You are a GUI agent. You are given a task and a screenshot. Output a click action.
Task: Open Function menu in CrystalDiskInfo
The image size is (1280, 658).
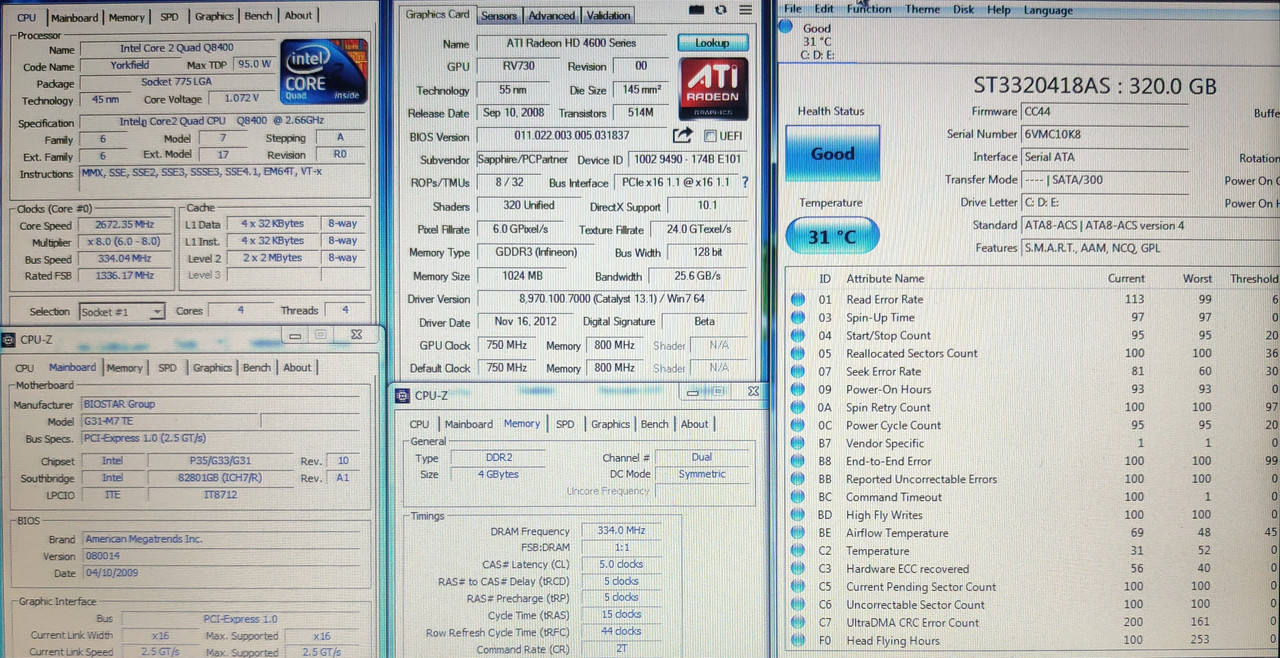click(869, 9)
